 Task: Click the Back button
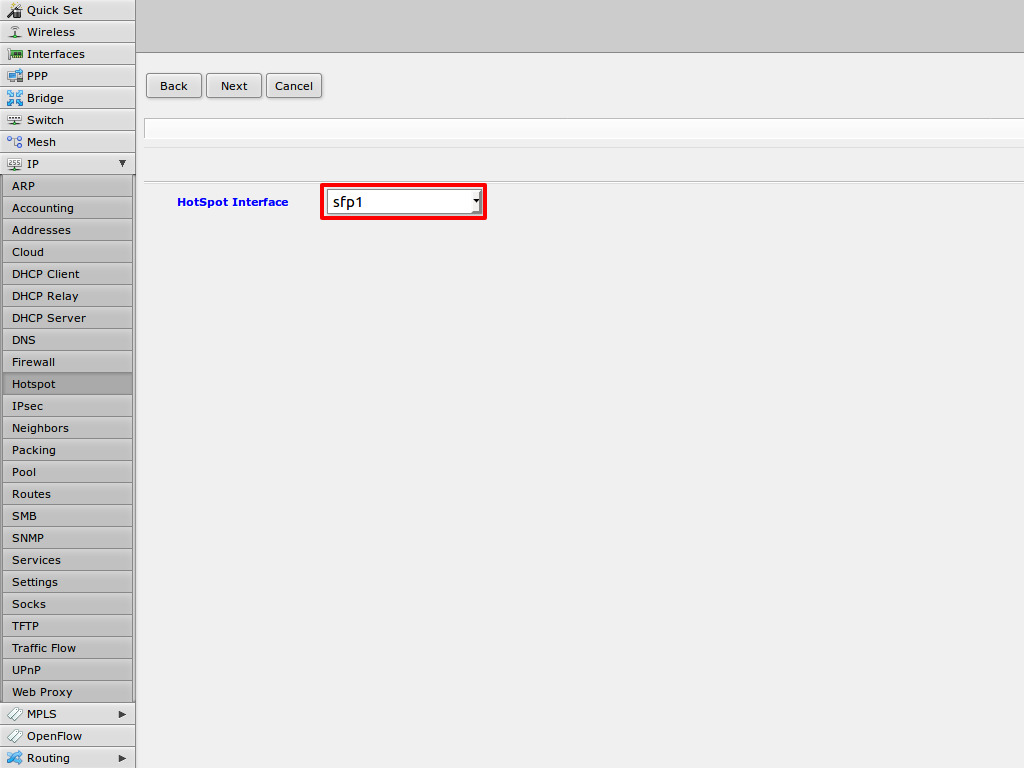click(x=174, y=86)
